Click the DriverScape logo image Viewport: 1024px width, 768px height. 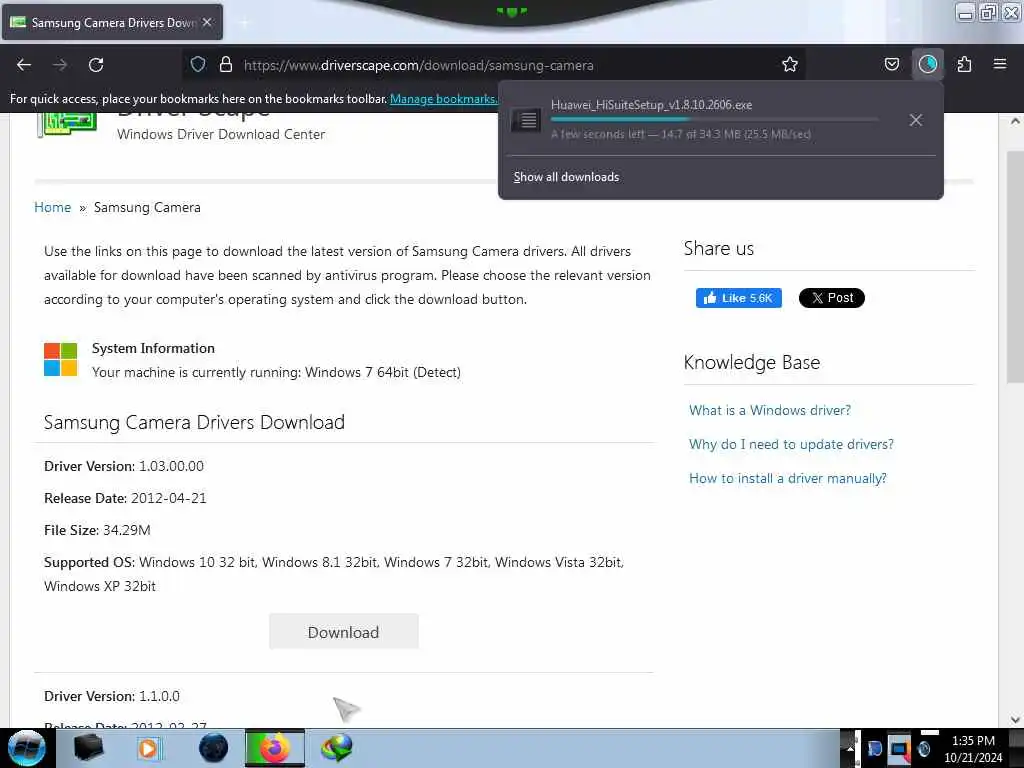coord(67,124)
